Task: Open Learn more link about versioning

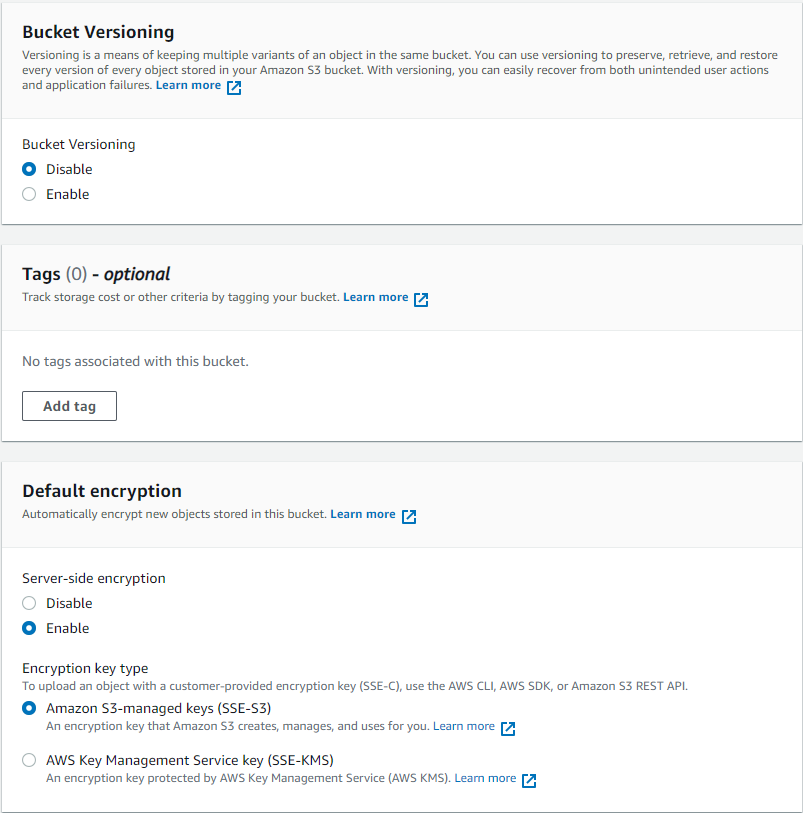Action: pyautogui.click(x=190, y=85)
